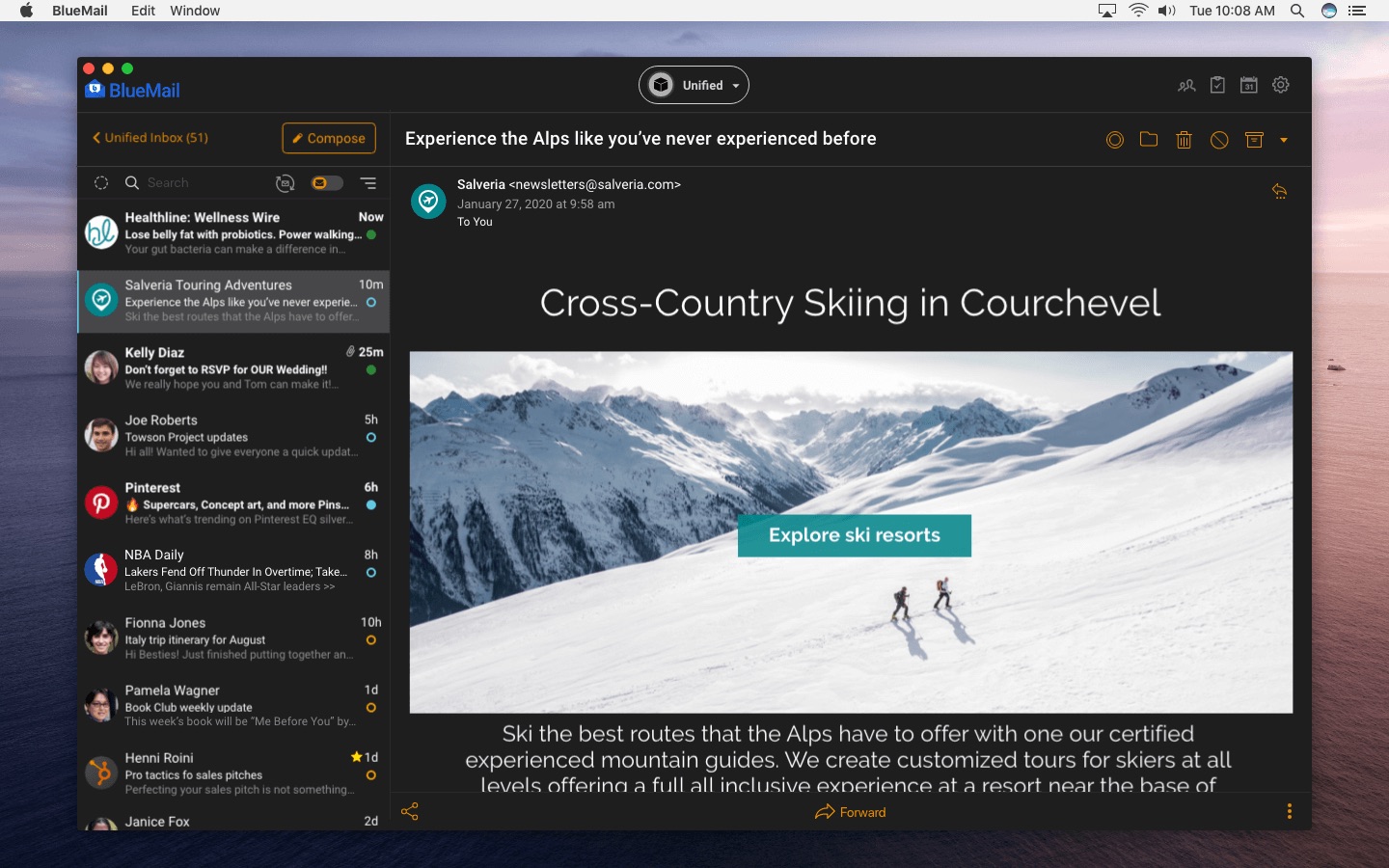1389x868 pixels.
Task: Open the People view icon in header
Action: click(x=1186, y=86)
